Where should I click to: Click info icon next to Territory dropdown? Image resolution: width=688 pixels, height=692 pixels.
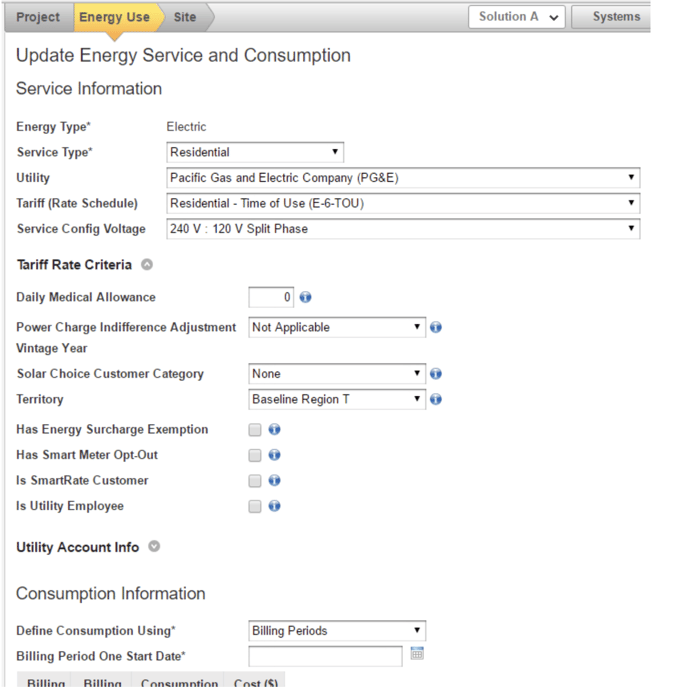click(x=436, y=399)
